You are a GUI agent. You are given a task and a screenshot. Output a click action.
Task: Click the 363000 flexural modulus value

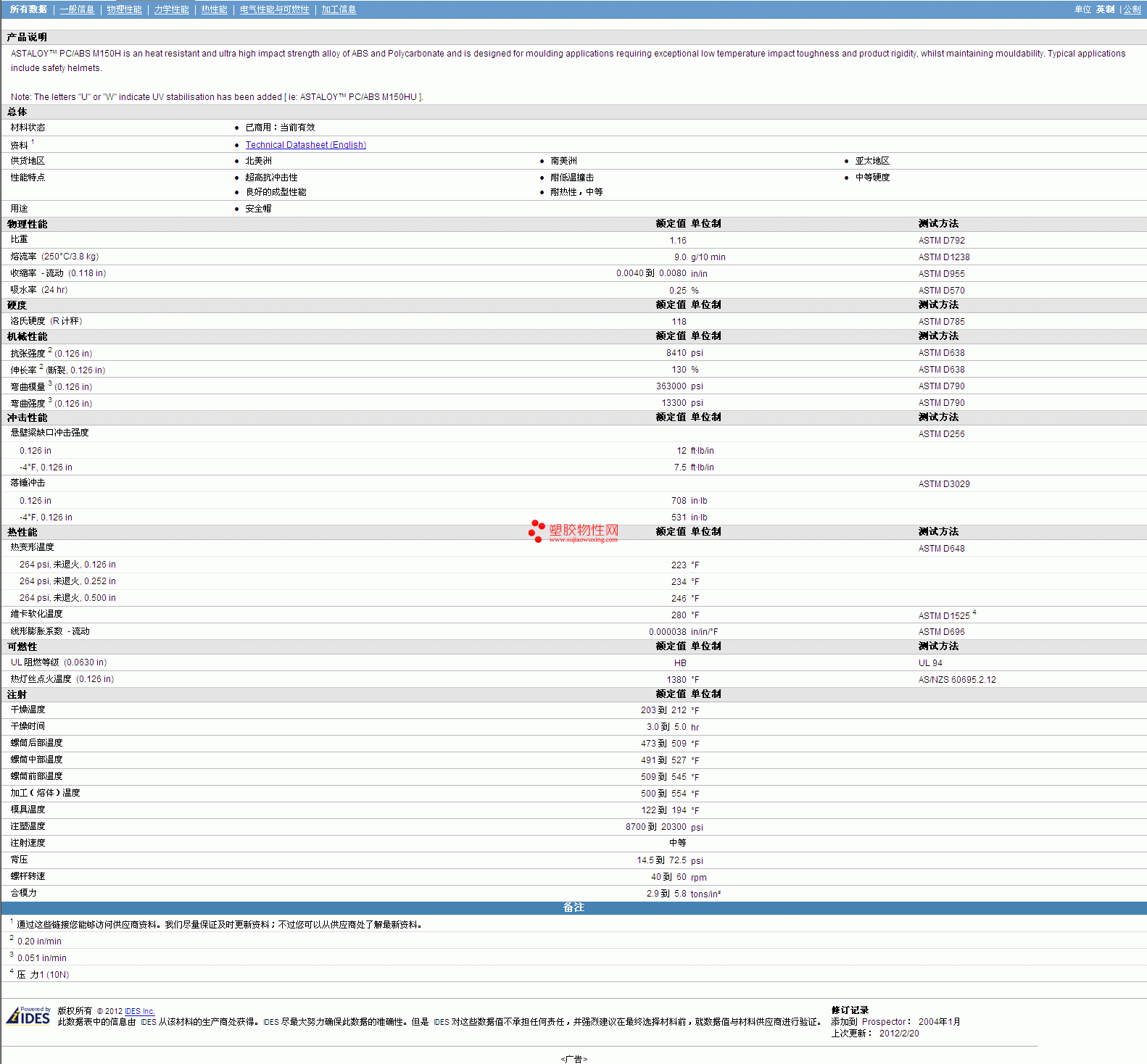pyautogui.click(x=671, y=386)
